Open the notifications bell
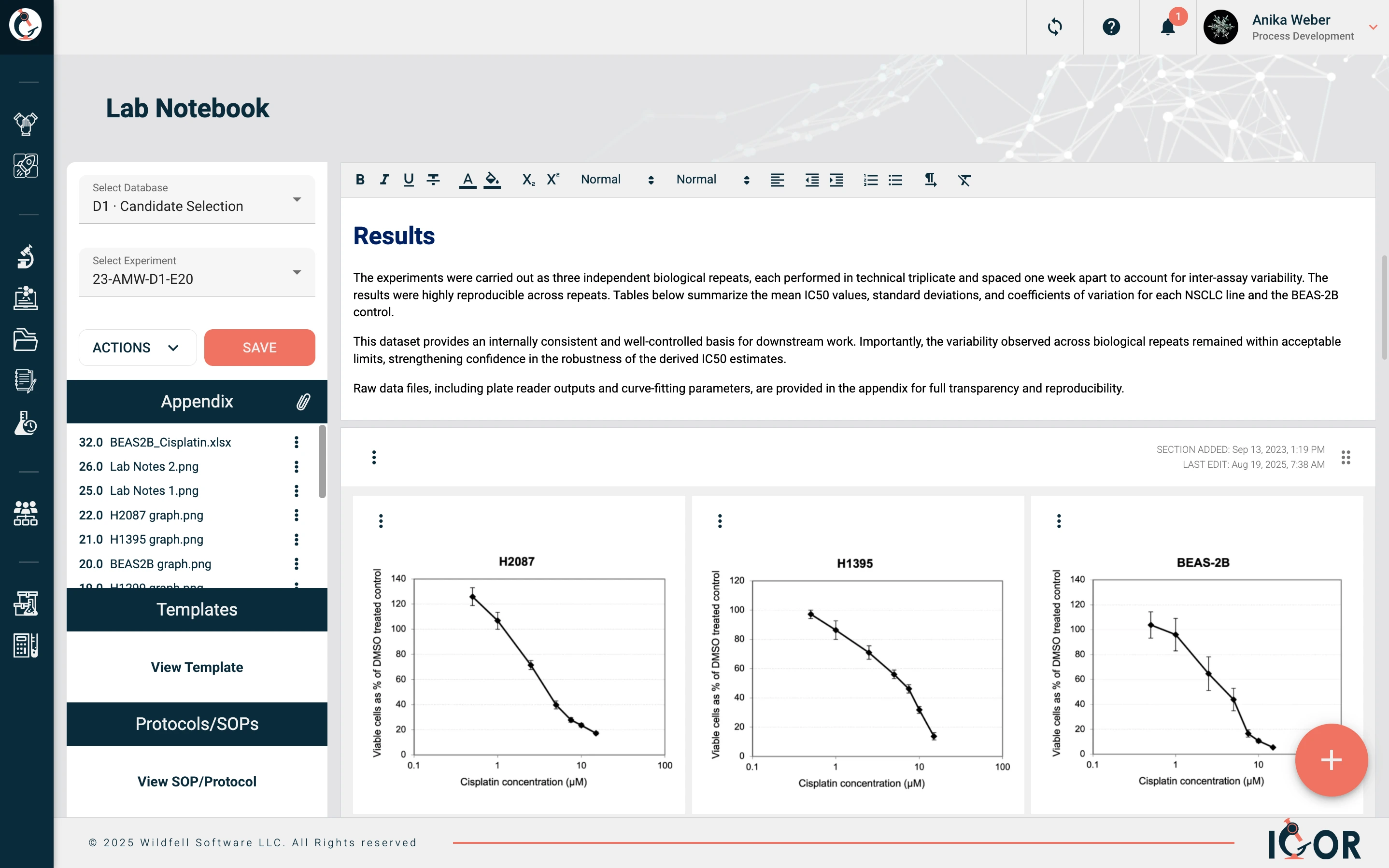The width and height of the screenshot is (1389, 868). [1167, 27]
